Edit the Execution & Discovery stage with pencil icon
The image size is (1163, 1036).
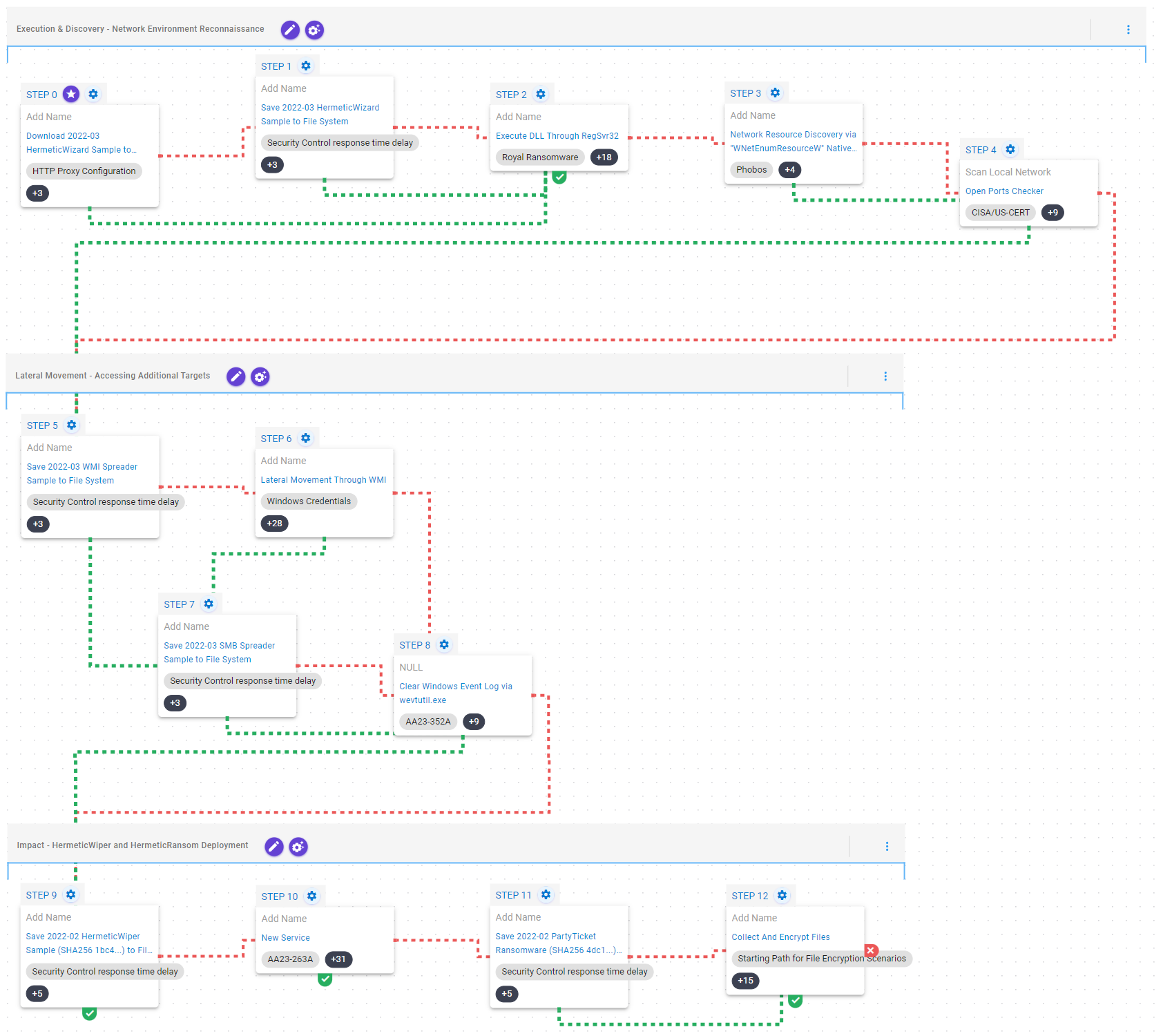(x=290, y=30)
